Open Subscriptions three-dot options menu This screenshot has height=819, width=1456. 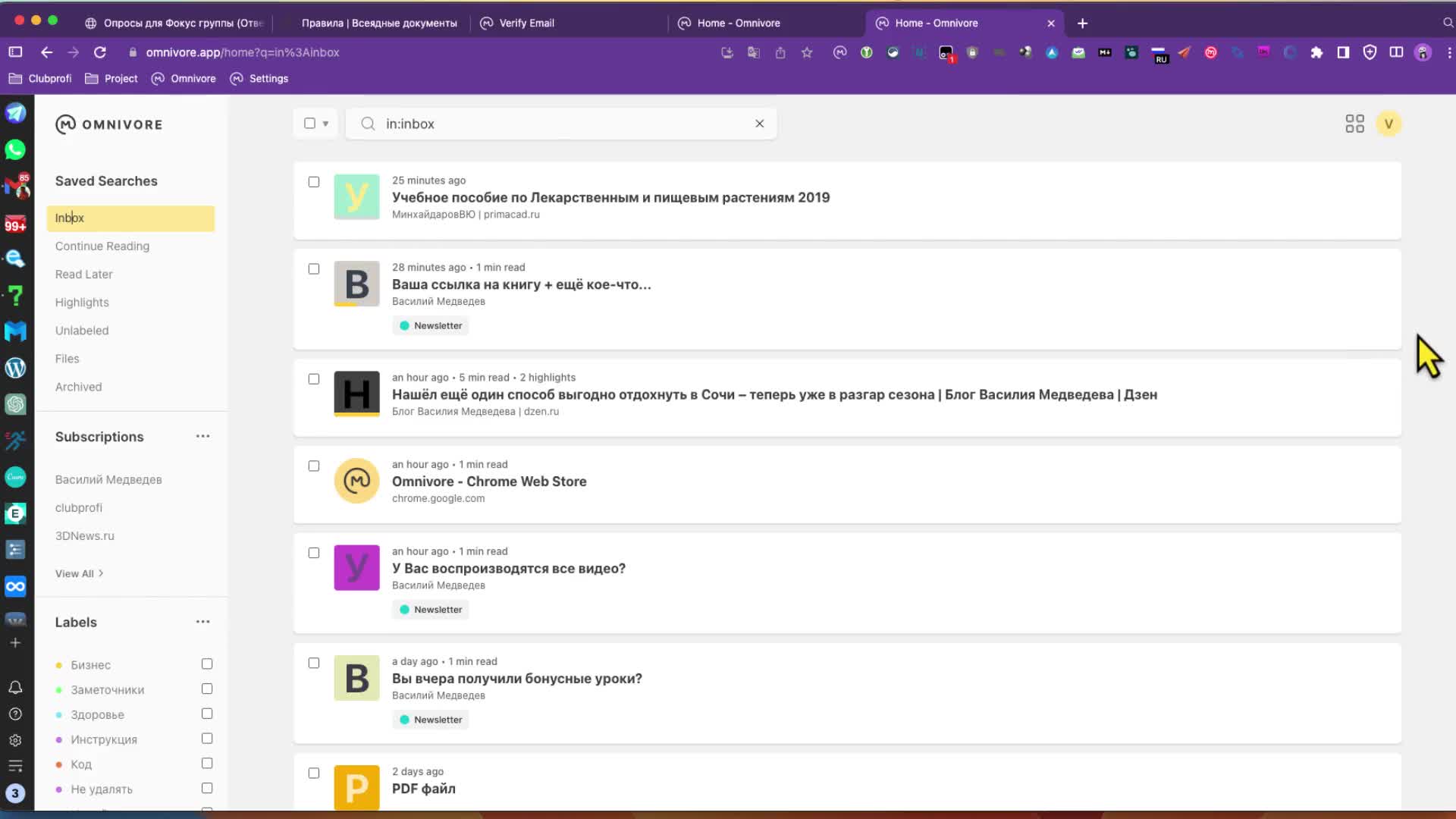pyautogui.click(x=202, y=436)
